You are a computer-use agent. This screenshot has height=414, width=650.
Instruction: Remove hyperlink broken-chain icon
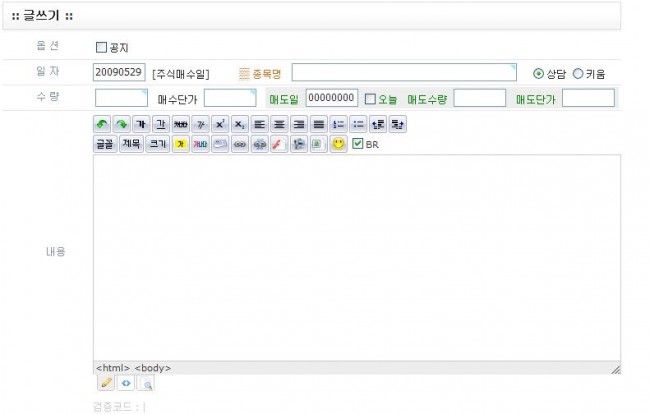(260, 144)
